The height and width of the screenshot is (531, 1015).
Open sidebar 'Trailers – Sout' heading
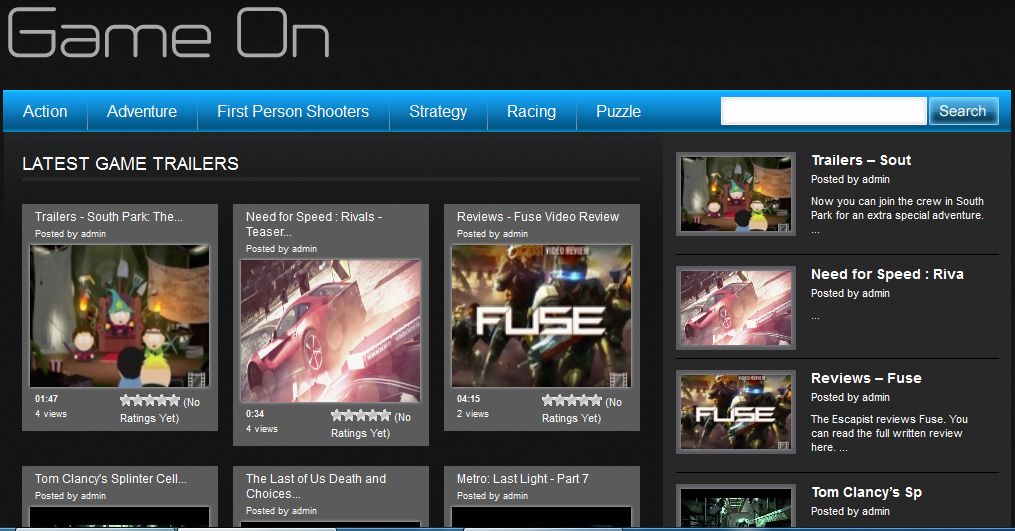pos(861,160)
